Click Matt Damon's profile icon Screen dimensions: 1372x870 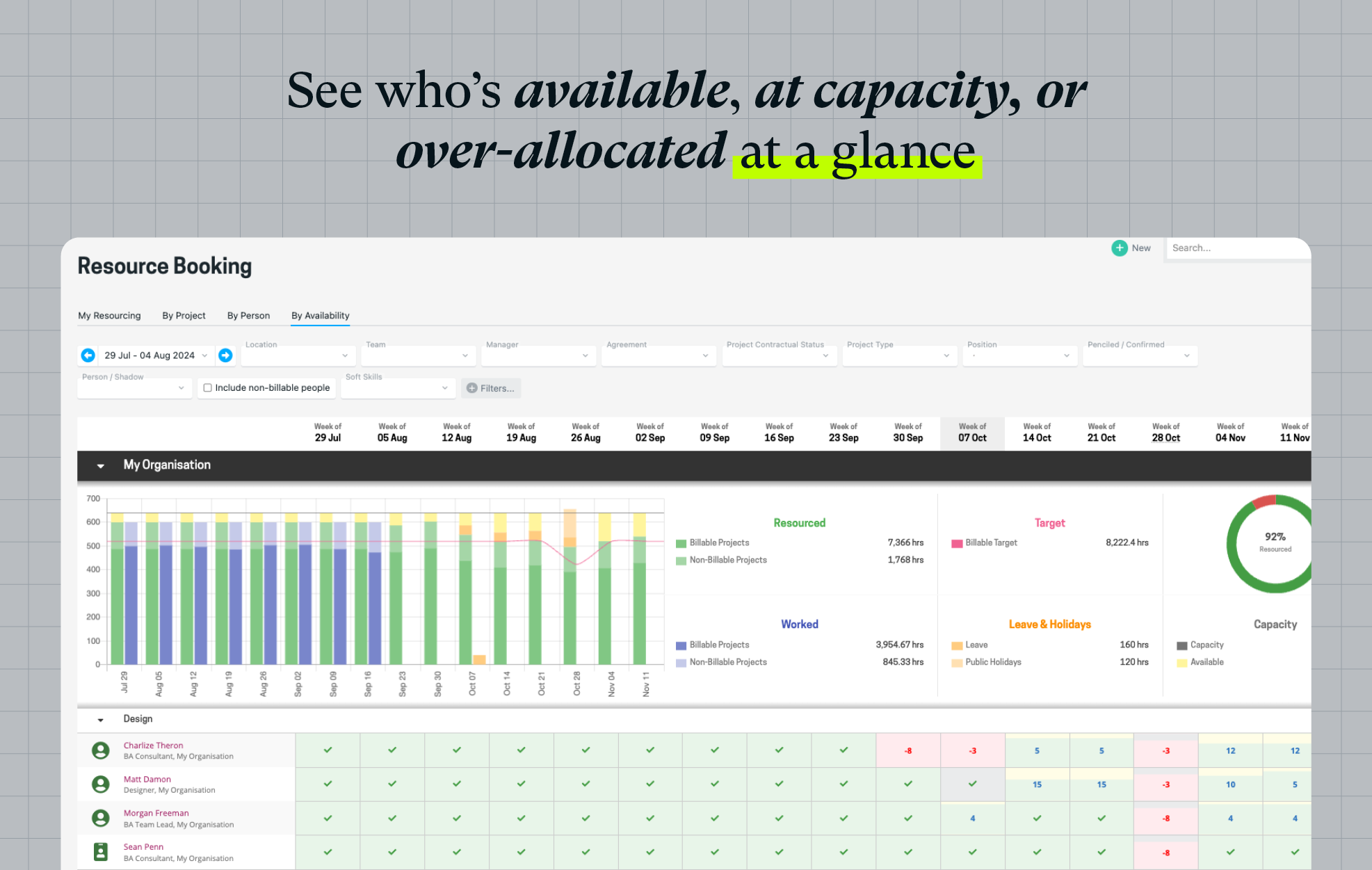click(x=100, y=784)
